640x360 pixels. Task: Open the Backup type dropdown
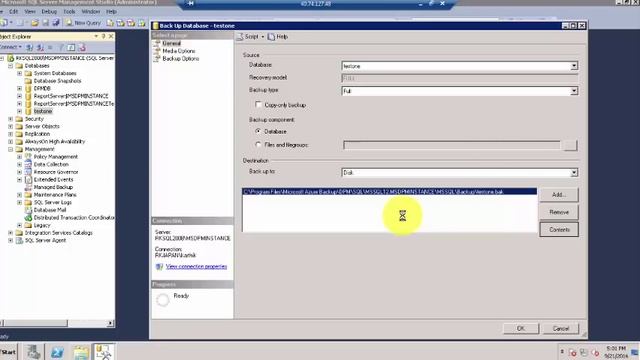tap(574, 91)
